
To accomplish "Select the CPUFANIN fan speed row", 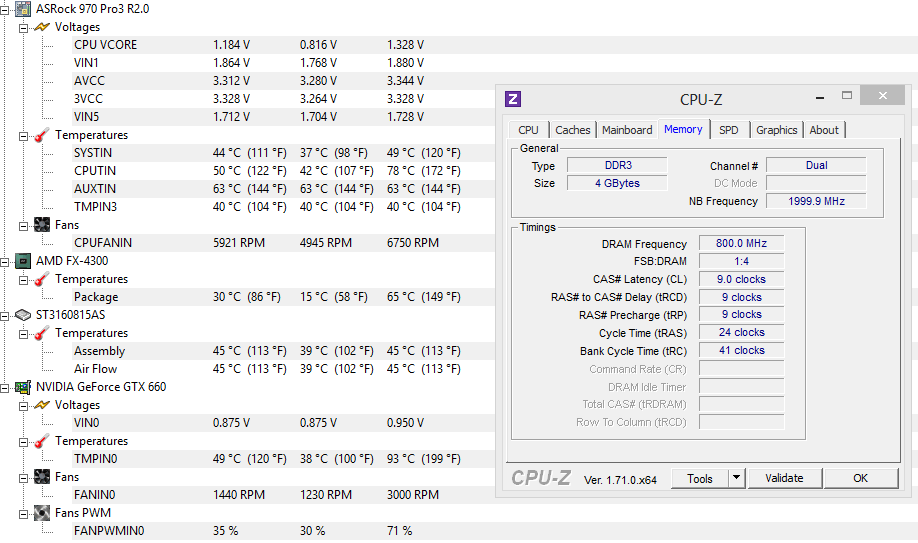I will 283,243.
